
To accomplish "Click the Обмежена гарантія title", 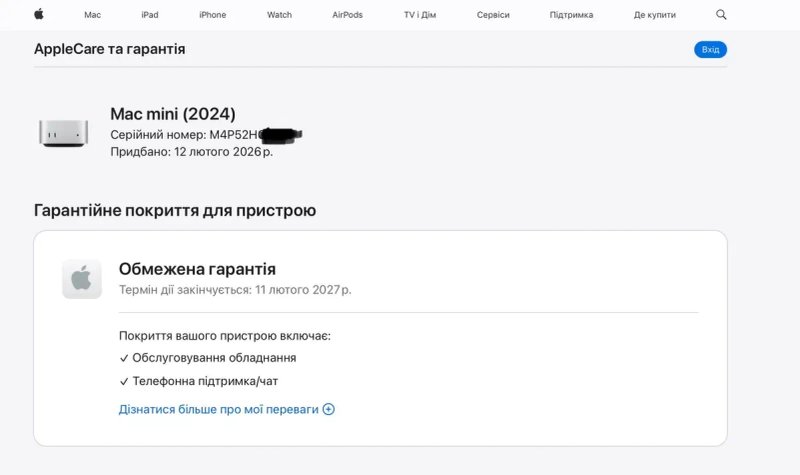I will [x=197, y=269].
